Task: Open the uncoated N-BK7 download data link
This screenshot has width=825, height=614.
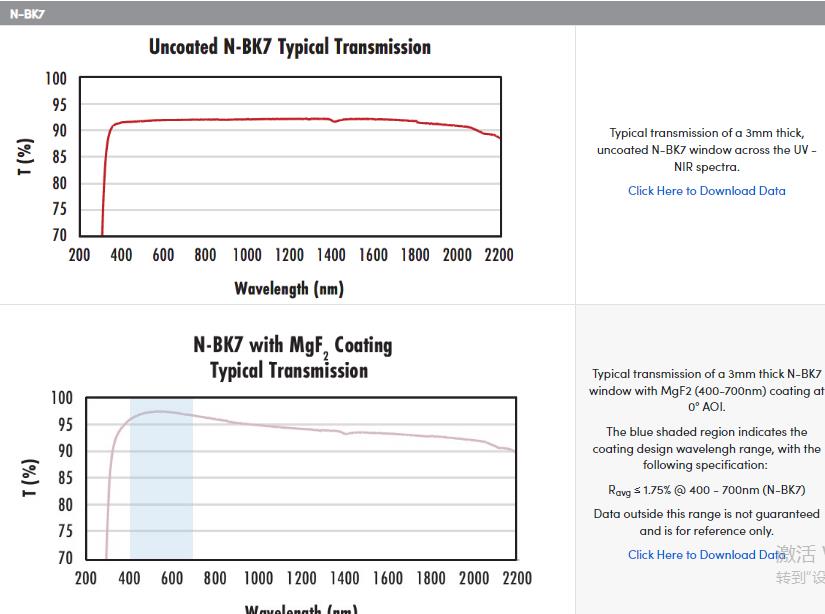Action: point(706,191)
